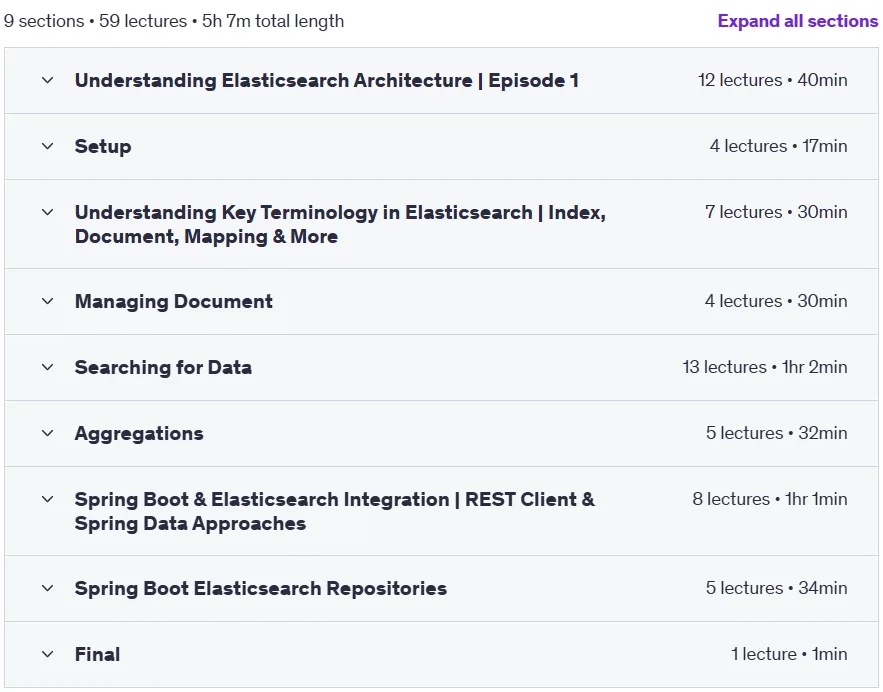Screen dimensions: 883x692
Task: Expand chevron next to Searching for Data
Action: pyautogui.click(x=48, y=367)
